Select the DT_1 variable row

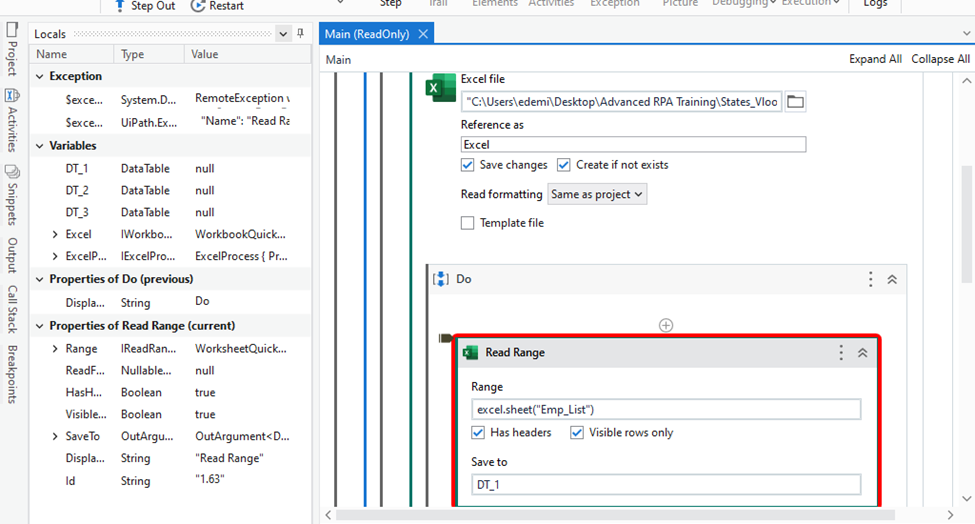(x=171, y=168)
